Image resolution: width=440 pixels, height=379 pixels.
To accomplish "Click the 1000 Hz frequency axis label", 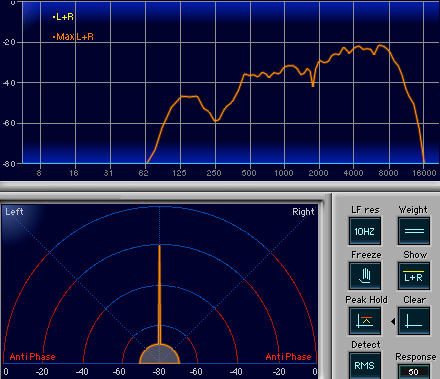I will pyautogui.click(x=284, y=173).
